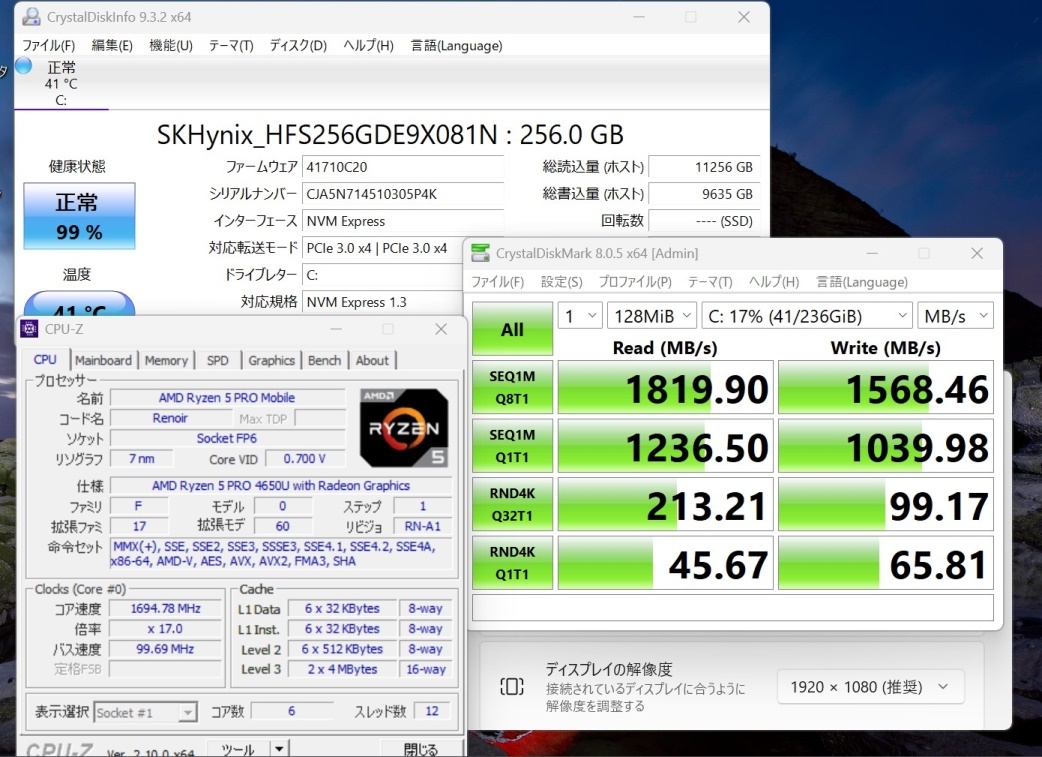Click the rotation rate value ---- (SSD)
This screenshot has width=1042, height=757.
(x=704, y=221)
